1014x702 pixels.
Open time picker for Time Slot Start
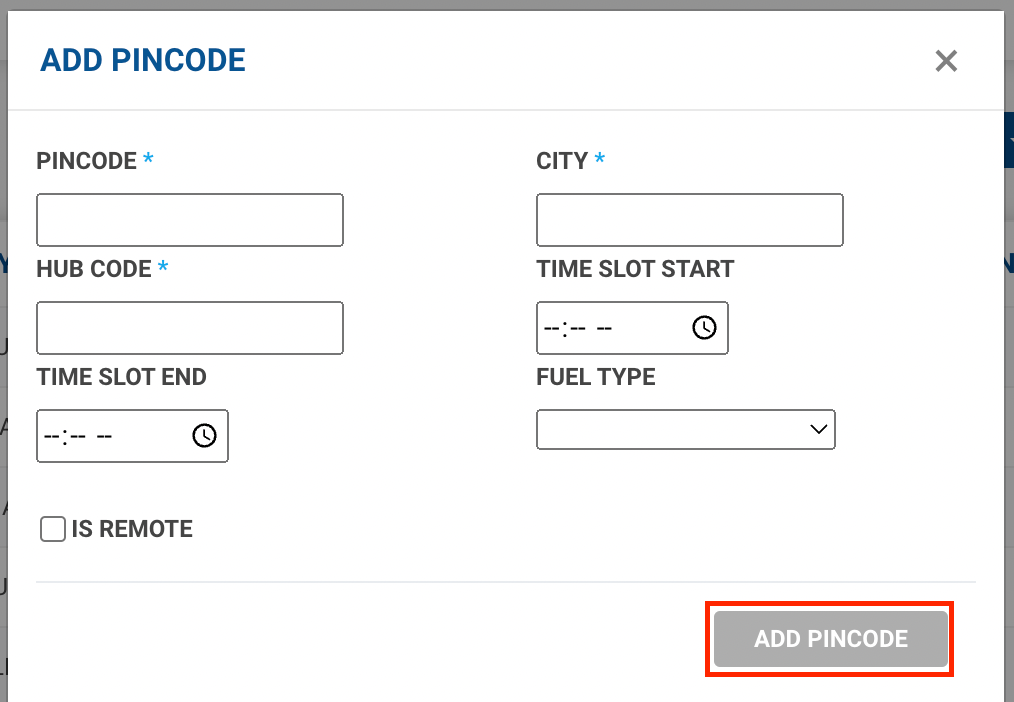pos(704,328)
